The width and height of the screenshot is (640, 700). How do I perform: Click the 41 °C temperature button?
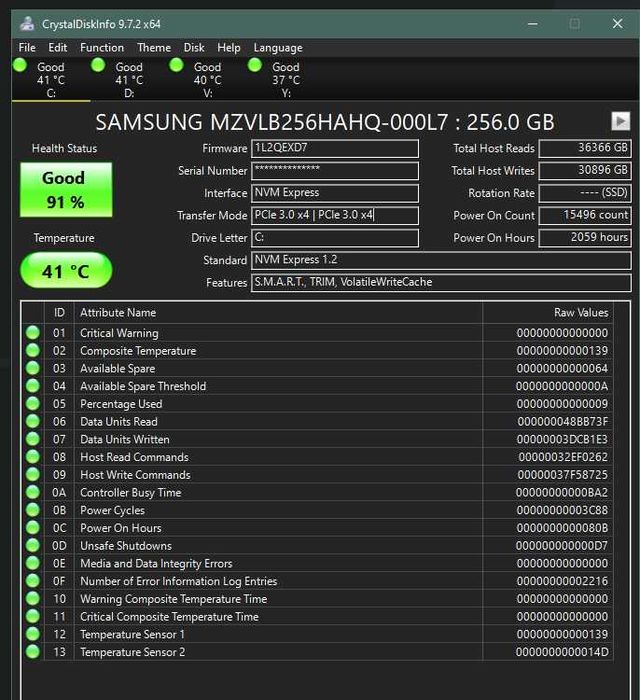tap(66, 271)
